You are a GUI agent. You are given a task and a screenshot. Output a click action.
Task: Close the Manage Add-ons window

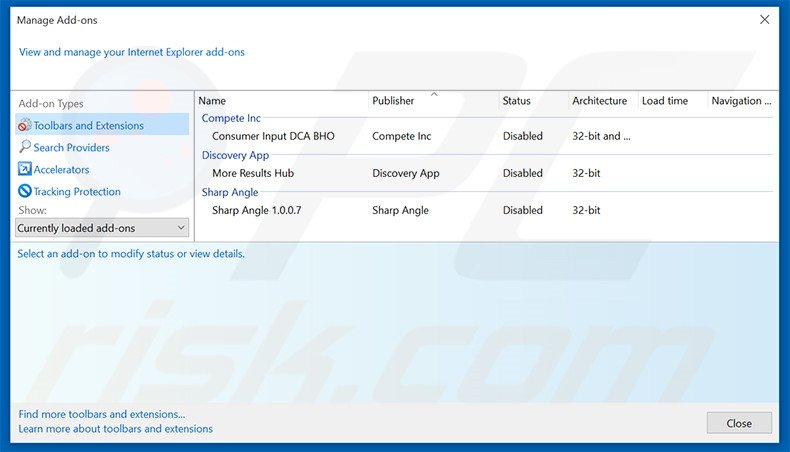coord(764,20)
